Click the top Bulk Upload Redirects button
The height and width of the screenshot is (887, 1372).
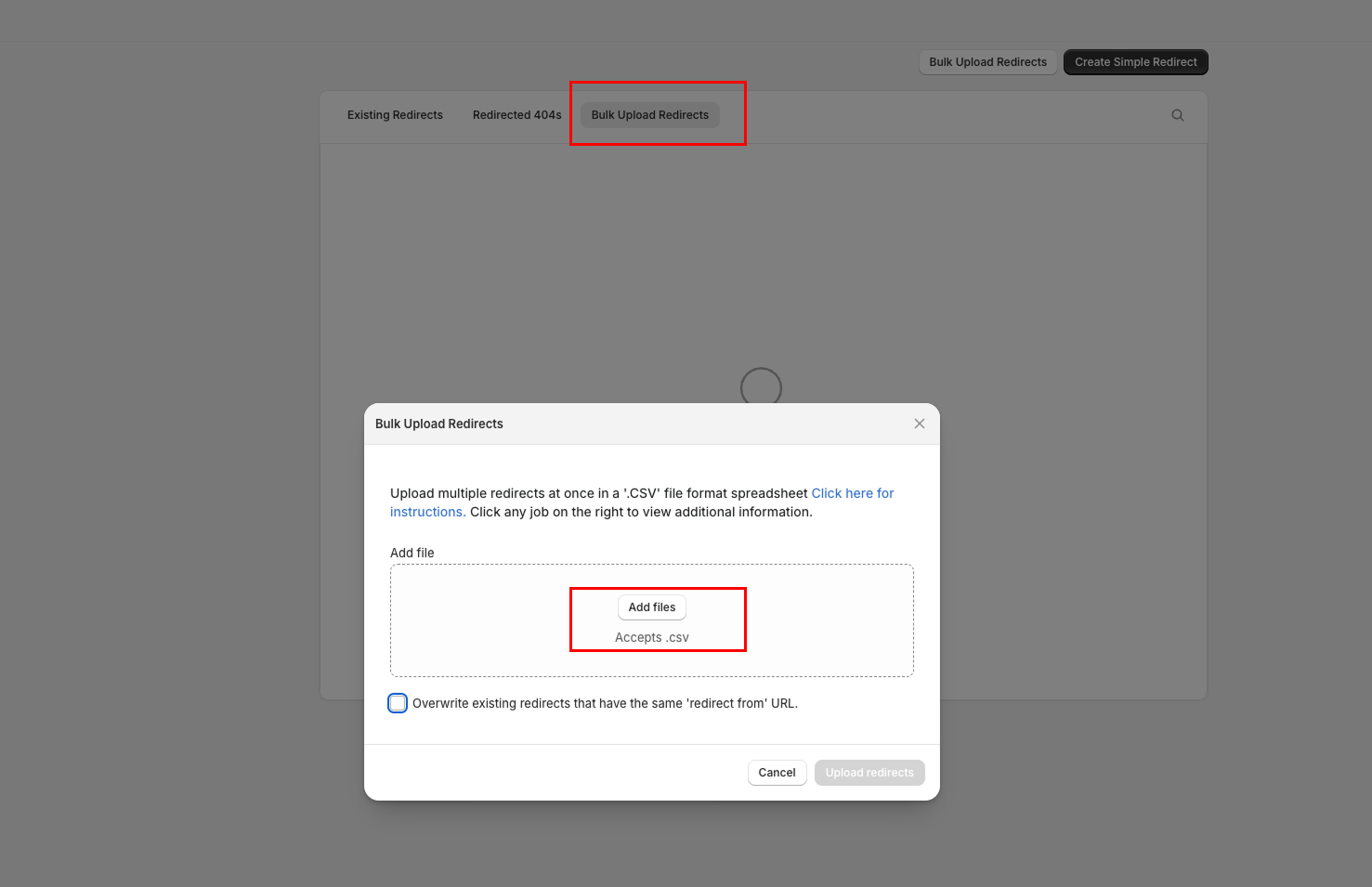pos(987,62)
